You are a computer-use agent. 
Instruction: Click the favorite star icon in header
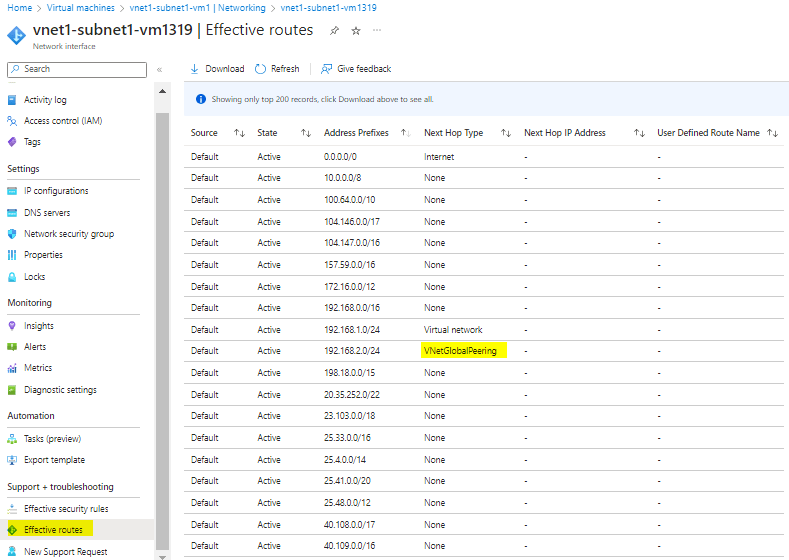pyautogui.click(x=356, y=31)
